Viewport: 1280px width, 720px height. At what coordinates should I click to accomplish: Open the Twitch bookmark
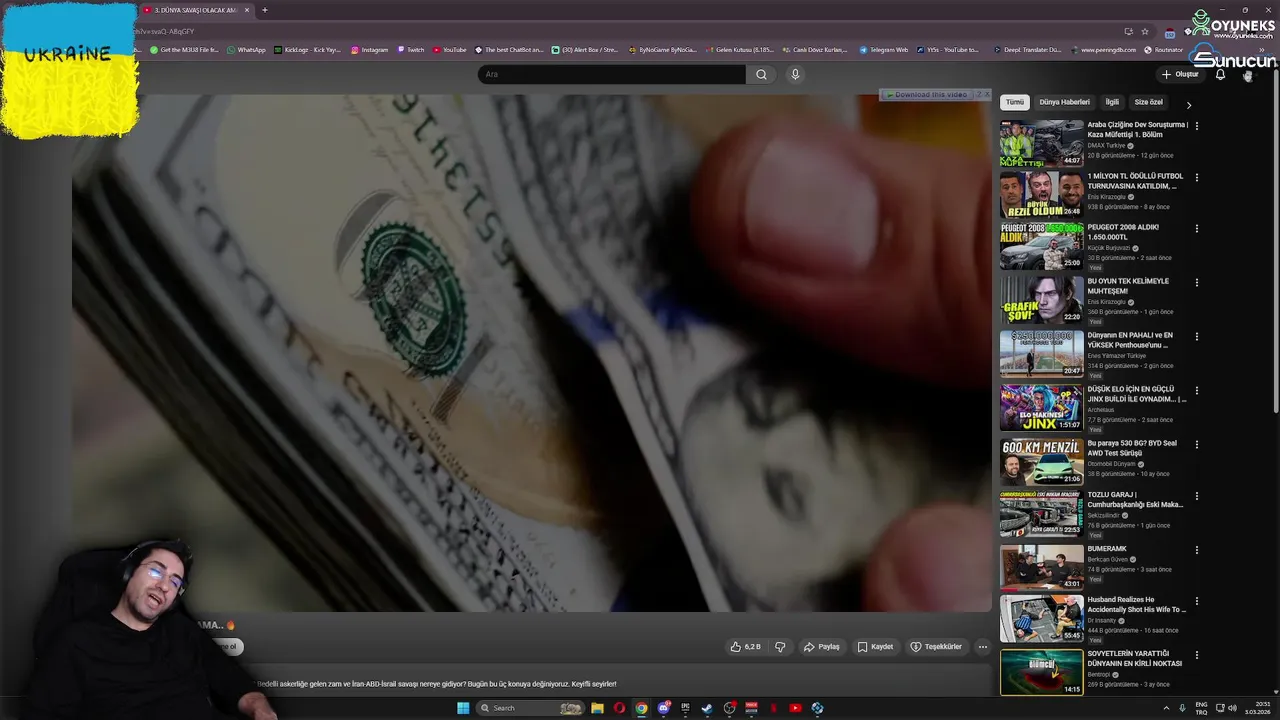point(411,49)
